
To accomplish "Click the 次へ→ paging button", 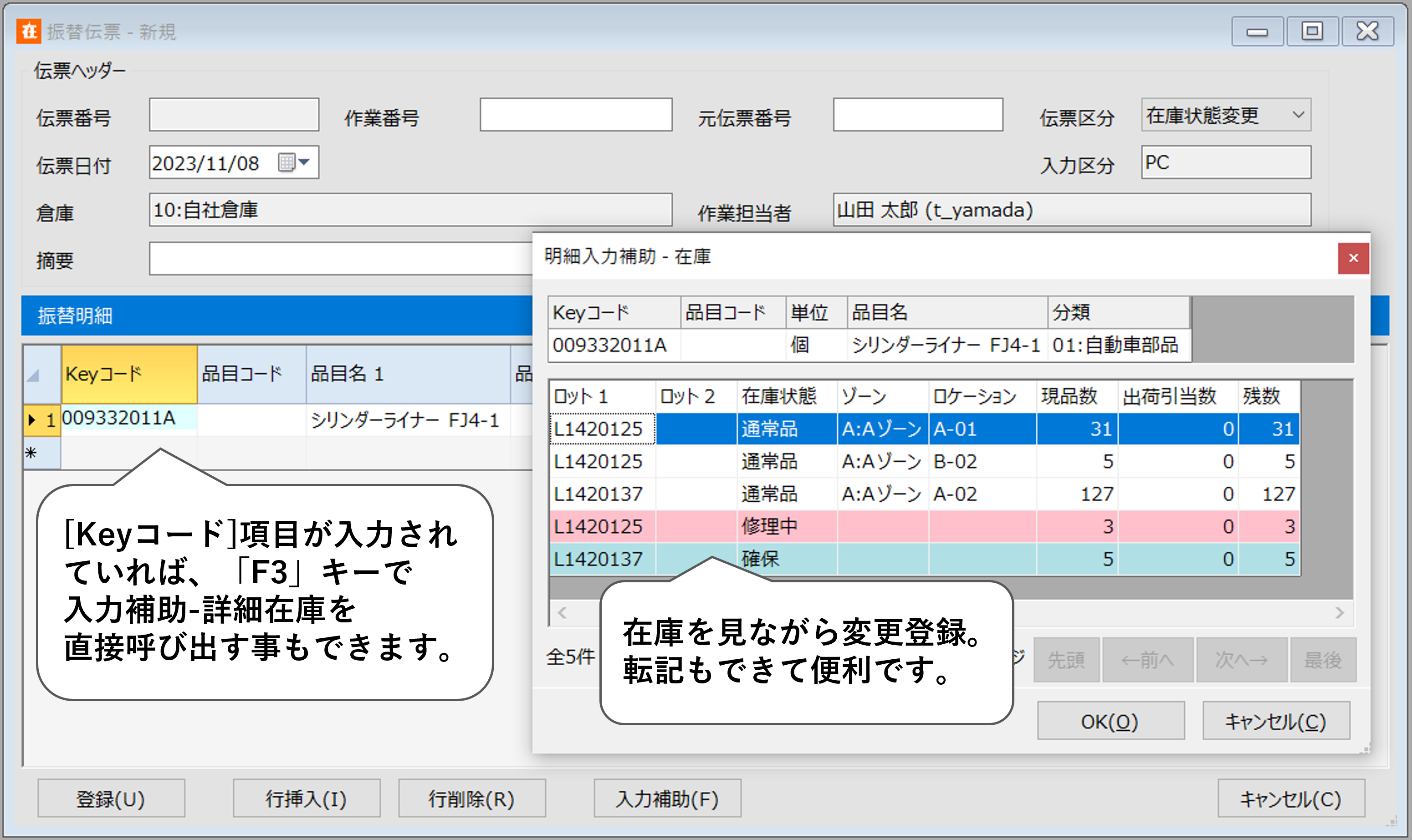I will click(1242, 659).
